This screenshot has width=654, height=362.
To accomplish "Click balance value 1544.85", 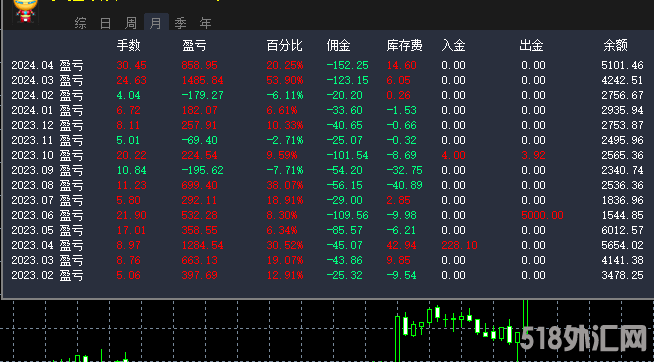I will [622, 216].
